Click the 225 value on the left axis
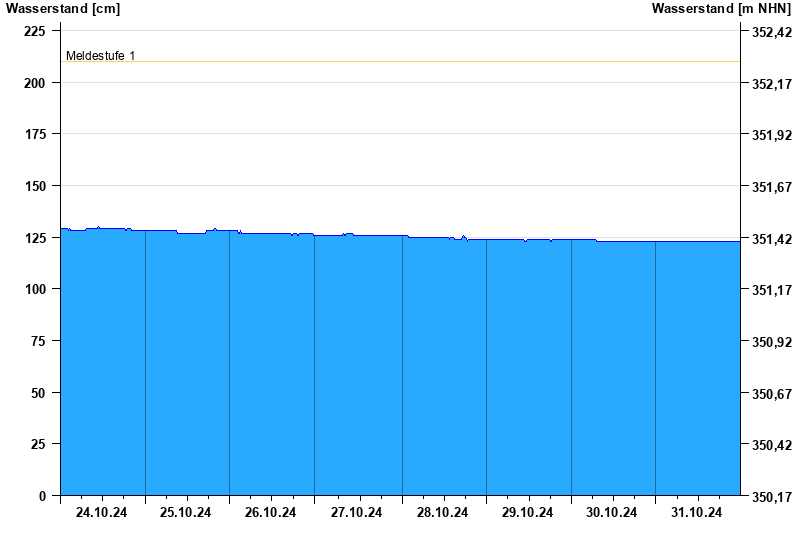Image resolution: width=800 pixels, height=550 pixels. [35, 31]
